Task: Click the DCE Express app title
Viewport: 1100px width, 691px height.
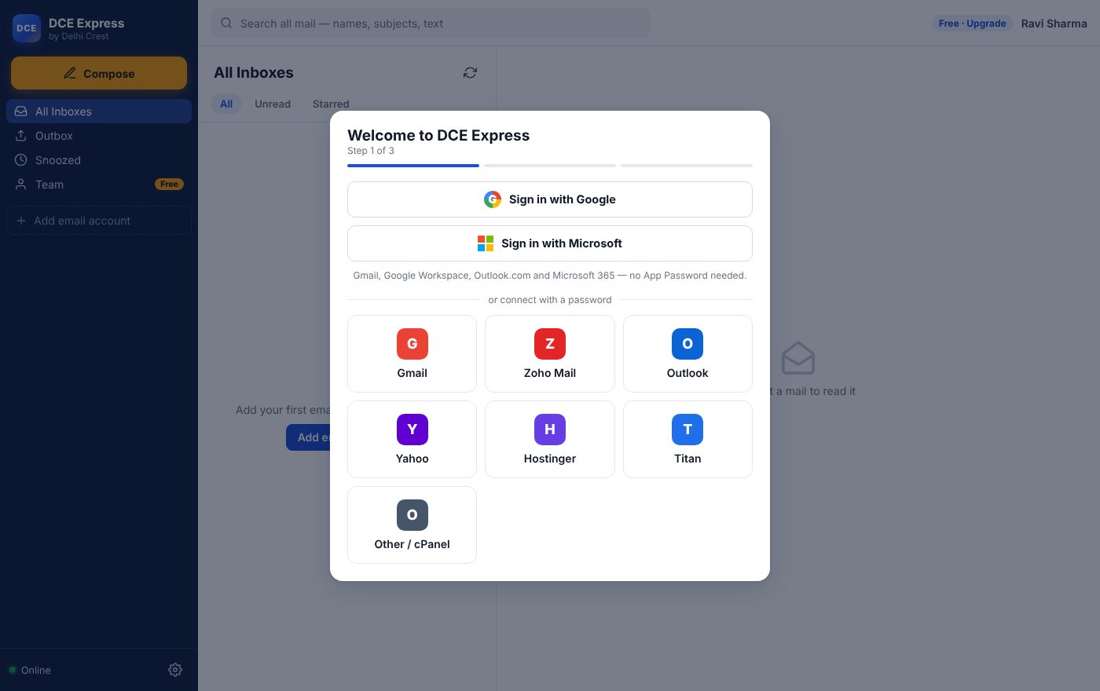Action: [x=86, y=23]
